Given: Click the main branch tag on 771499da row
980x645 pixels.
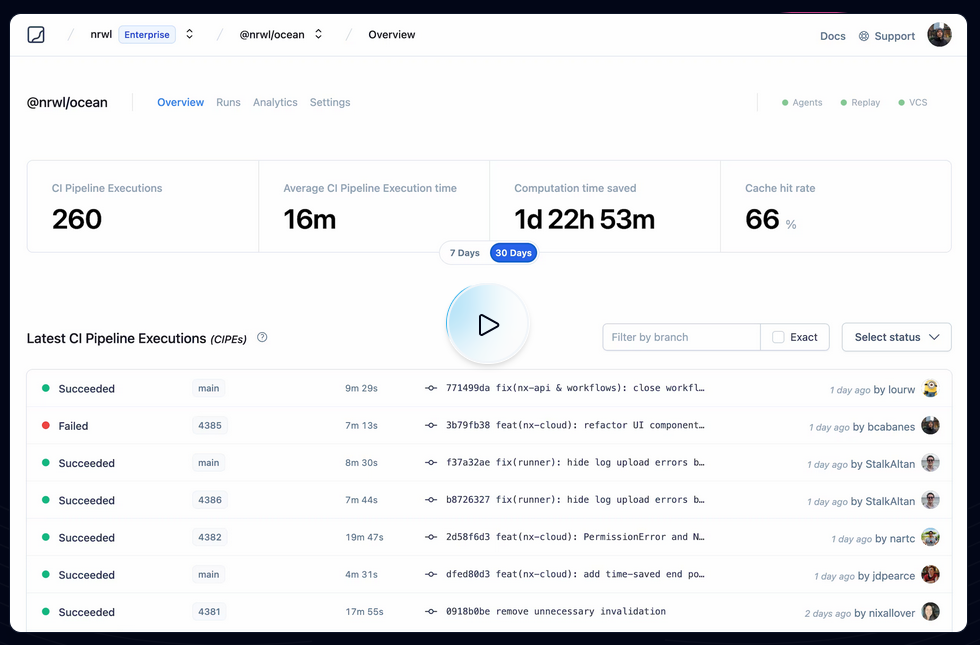Looking at the screenshot, I should point(209,388).
